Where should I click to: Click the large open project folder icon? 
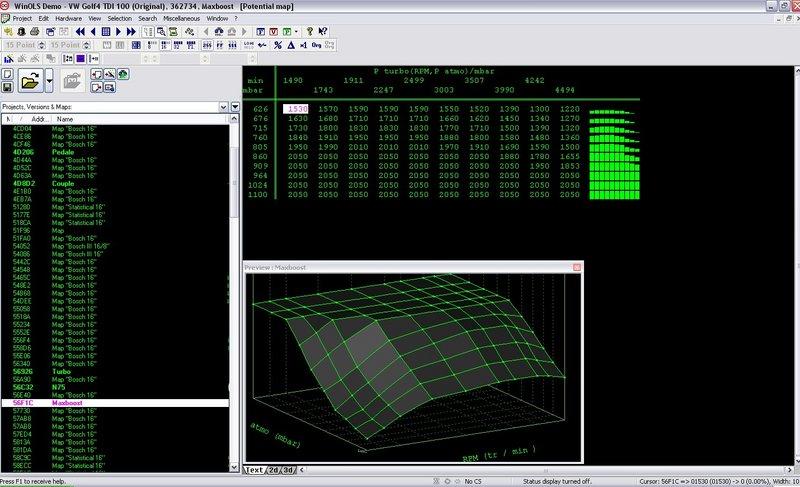tap(30, 81)
